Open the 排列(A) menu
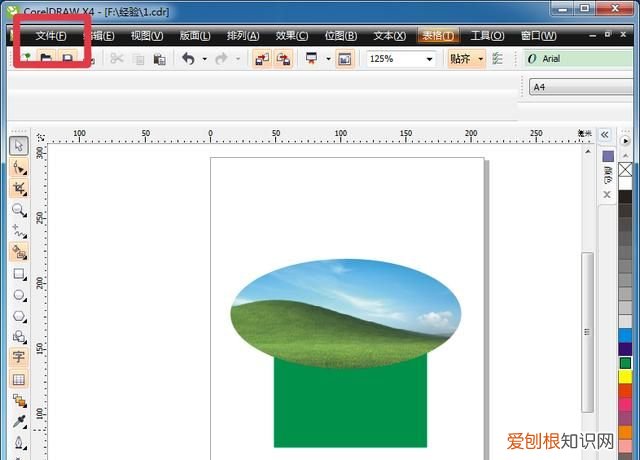This screenshot has width=640, height=460. point(243,36)
